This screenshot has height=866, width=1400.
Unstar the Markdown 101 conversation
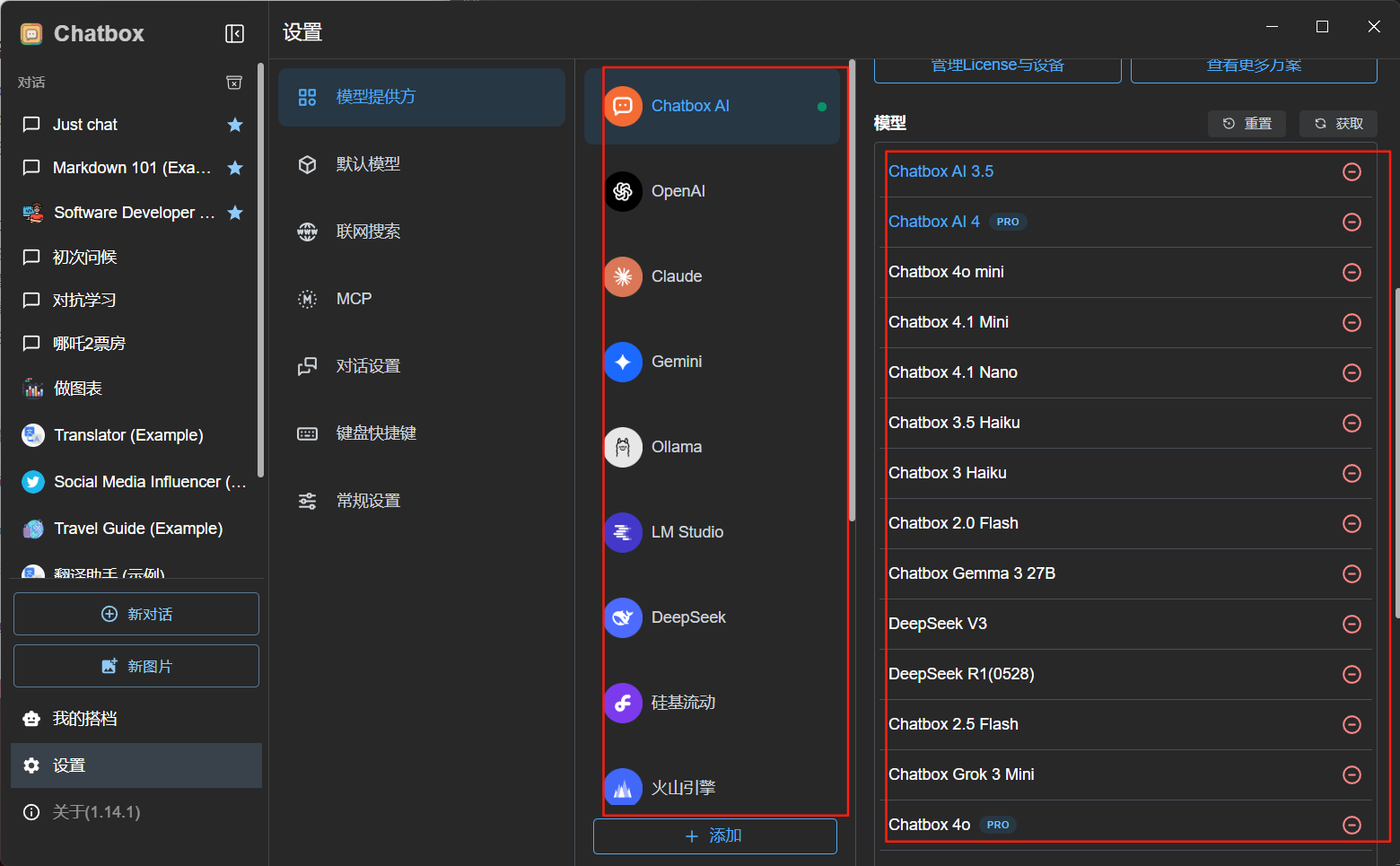click(x=235, y=168)
